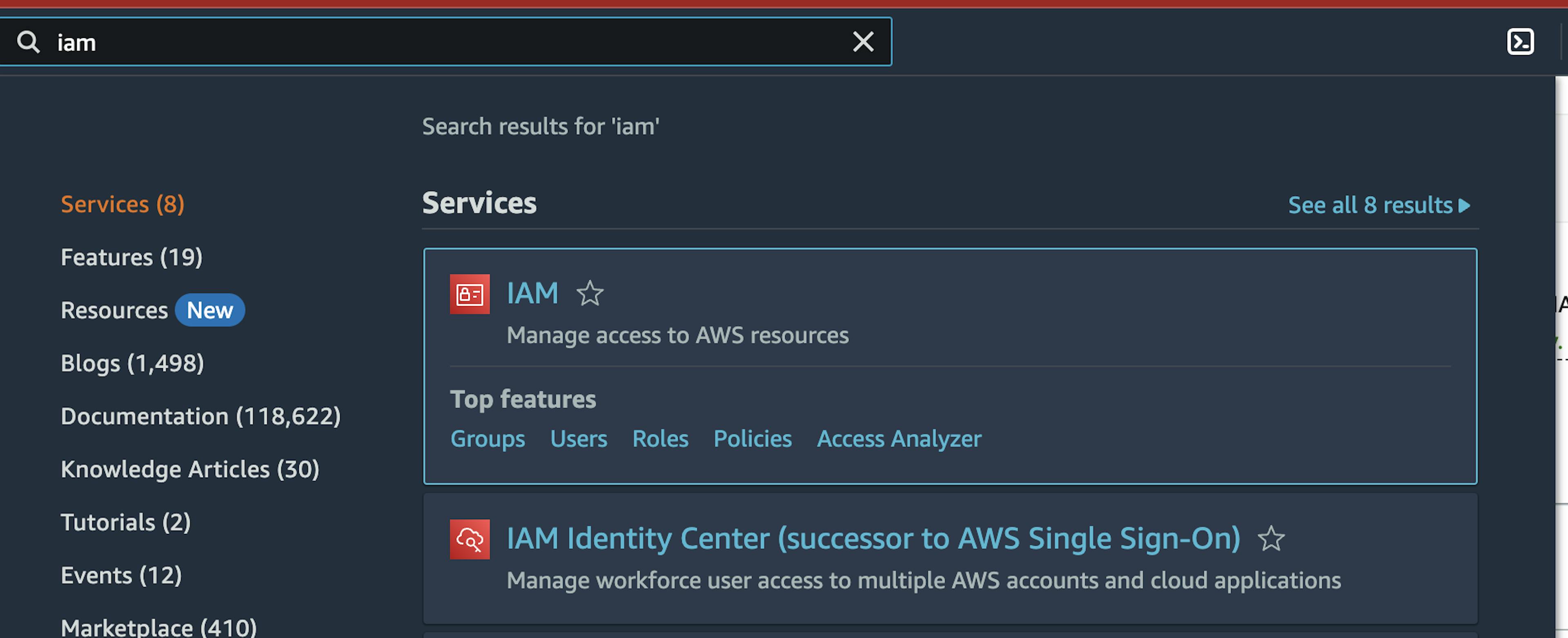Open IAM Roles top feature
The height and width of the screenshot is (638, 1568).
659,437
